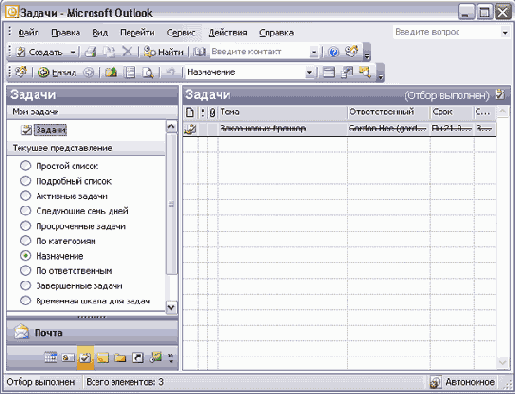515x394 pixels.
Task: Click the Print Preview magnifier icon
Action: 148,72
